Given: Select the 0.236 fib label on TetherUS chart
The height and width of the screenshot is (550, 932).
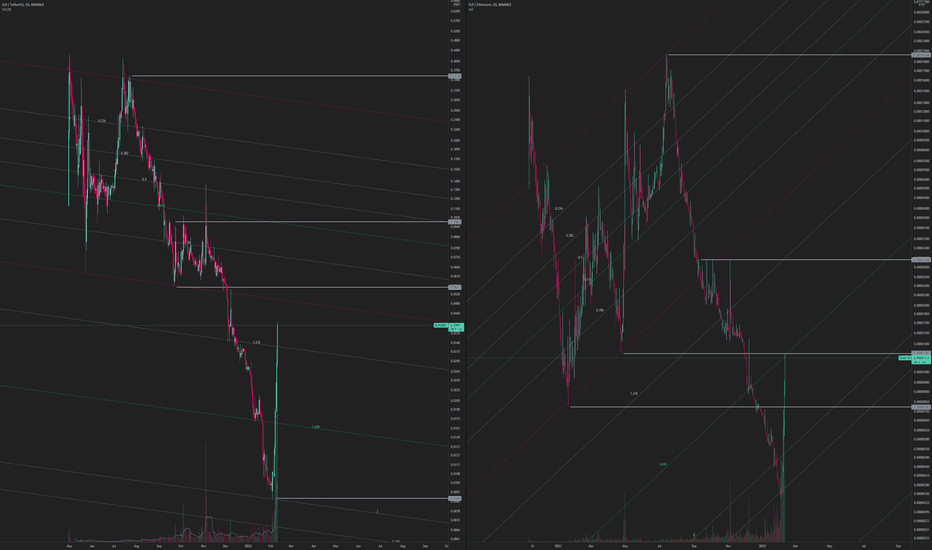Looking at the screenshot, I should [102, 121].
